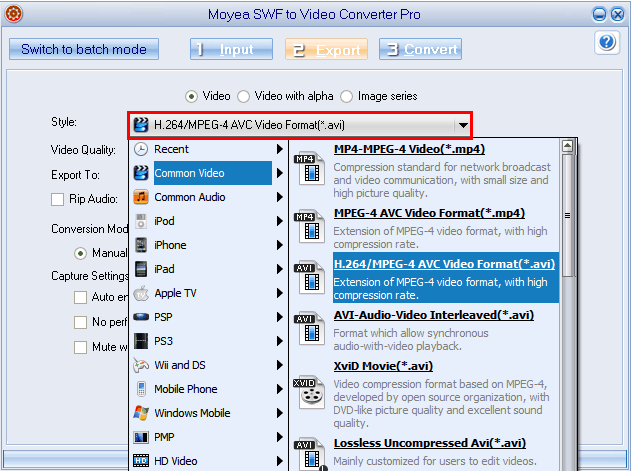Select XviD Movie(*.avi) format link
The width and height of the screenshot is (631, 471).
(x=383, y=366)
